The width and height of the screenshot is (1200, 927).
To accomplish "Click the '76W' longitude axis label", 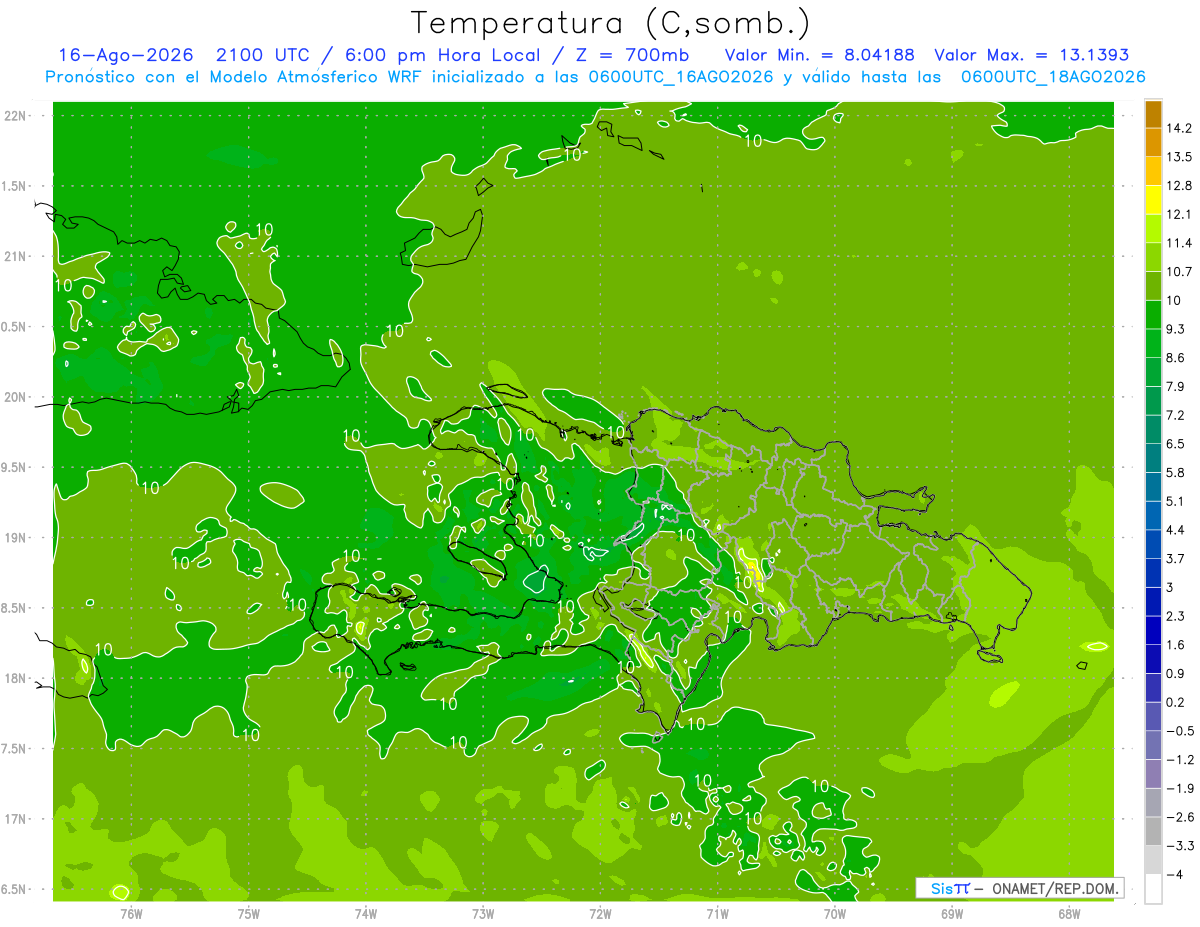I will pyautogui.click(x=131, y=913).
